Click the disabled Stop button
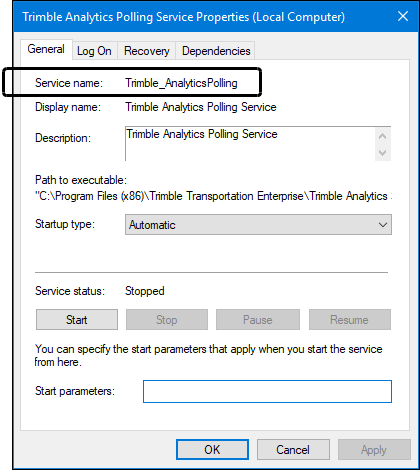The height and width of the screenshot is (470, 420). (x=167, y=320)
